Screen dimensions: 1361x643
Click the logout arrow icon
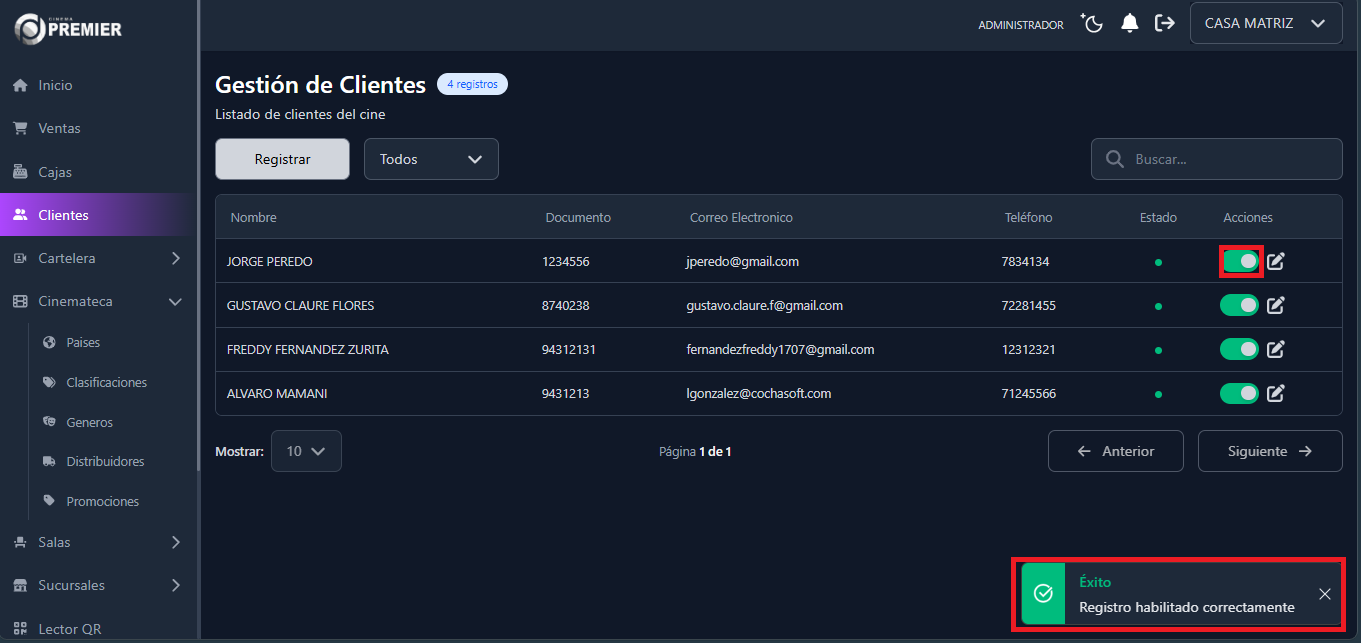[x=1165, y=23]
